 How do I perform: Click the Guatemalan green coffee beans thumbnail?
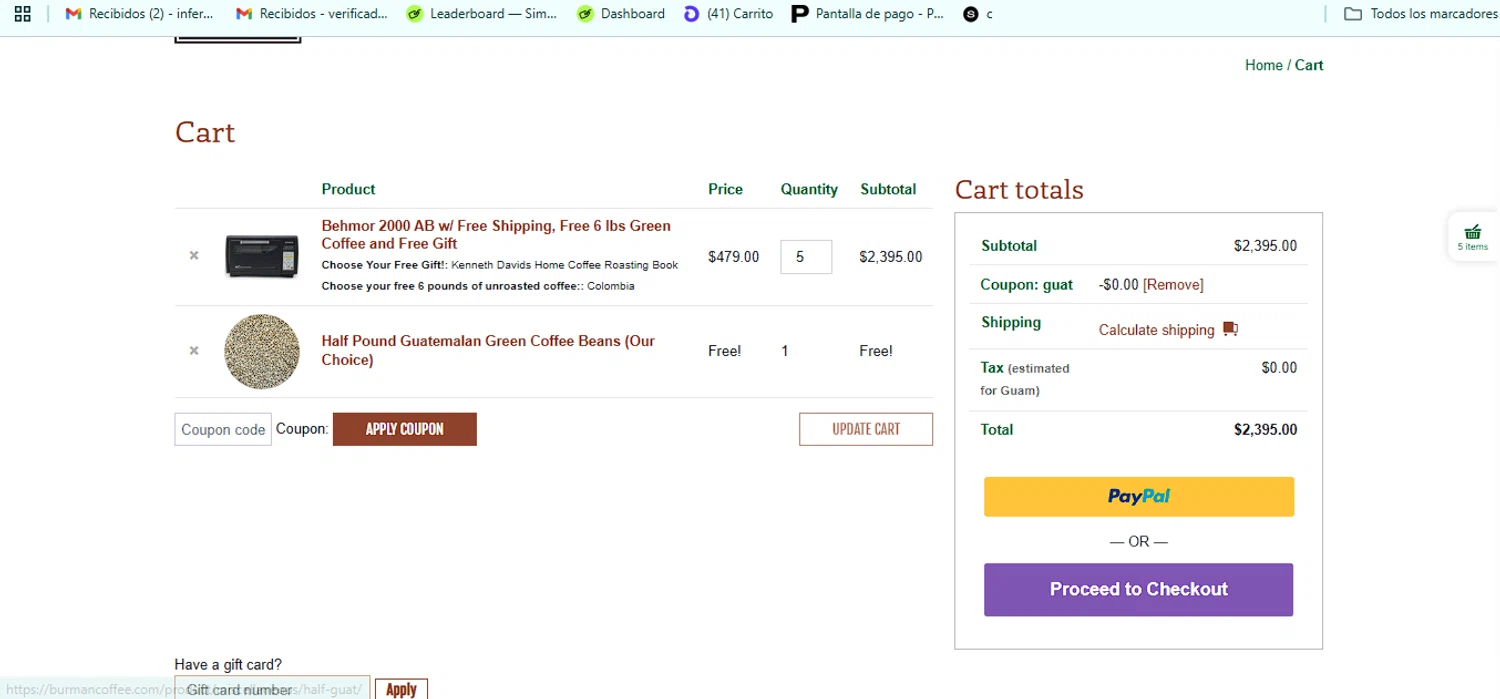tap(262, 351)
